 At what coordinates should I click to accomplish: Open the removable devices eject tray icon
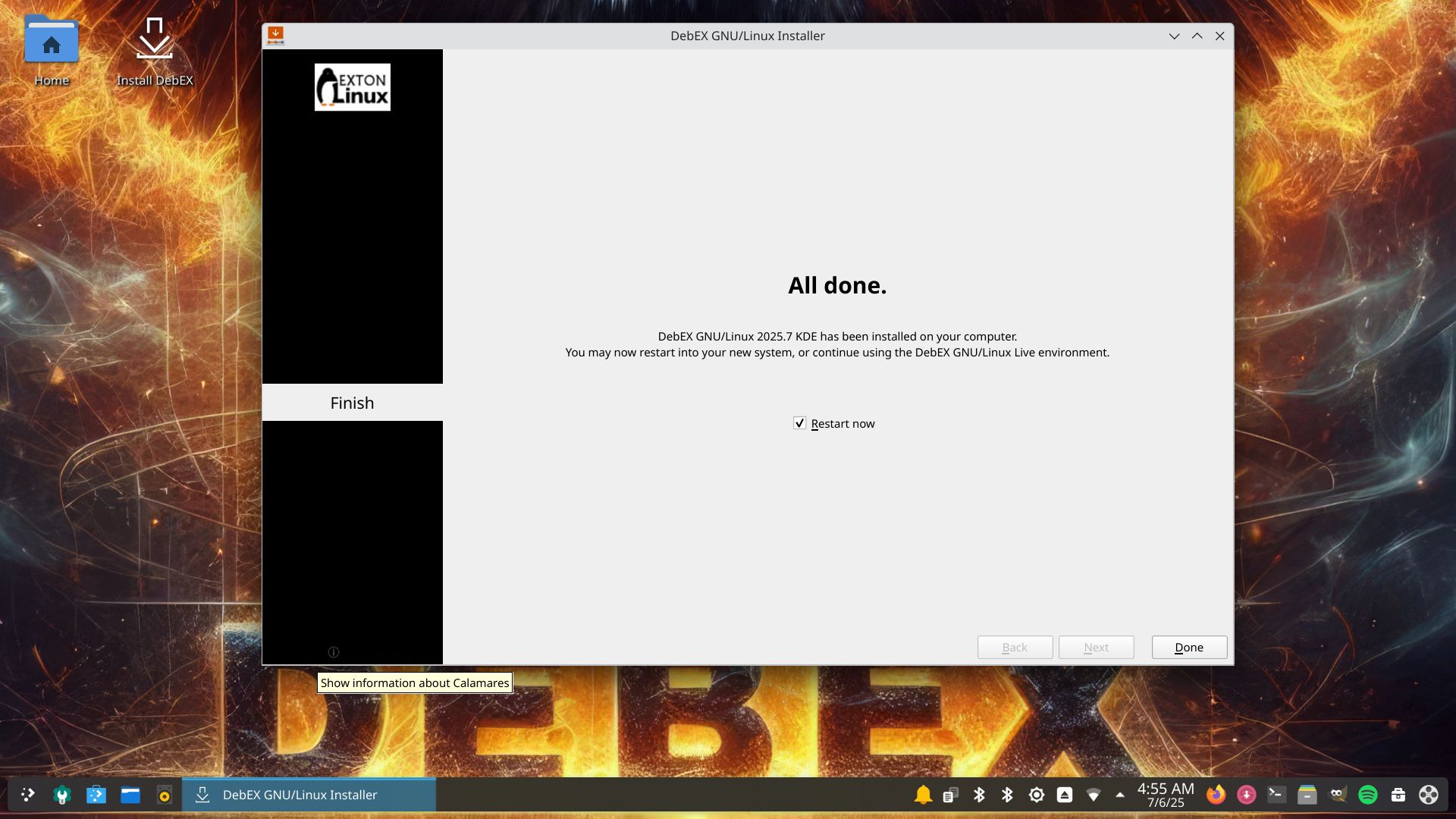pyautogui.click(x=1065, y=795)
